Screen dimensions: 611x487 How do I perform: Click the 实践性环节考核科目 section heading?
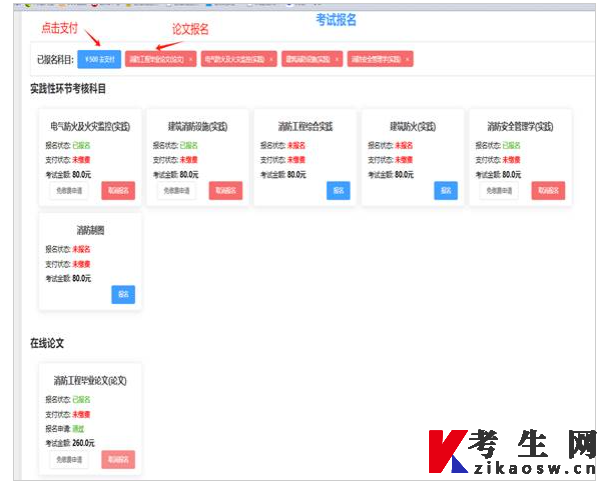click(x=68, y=89)
